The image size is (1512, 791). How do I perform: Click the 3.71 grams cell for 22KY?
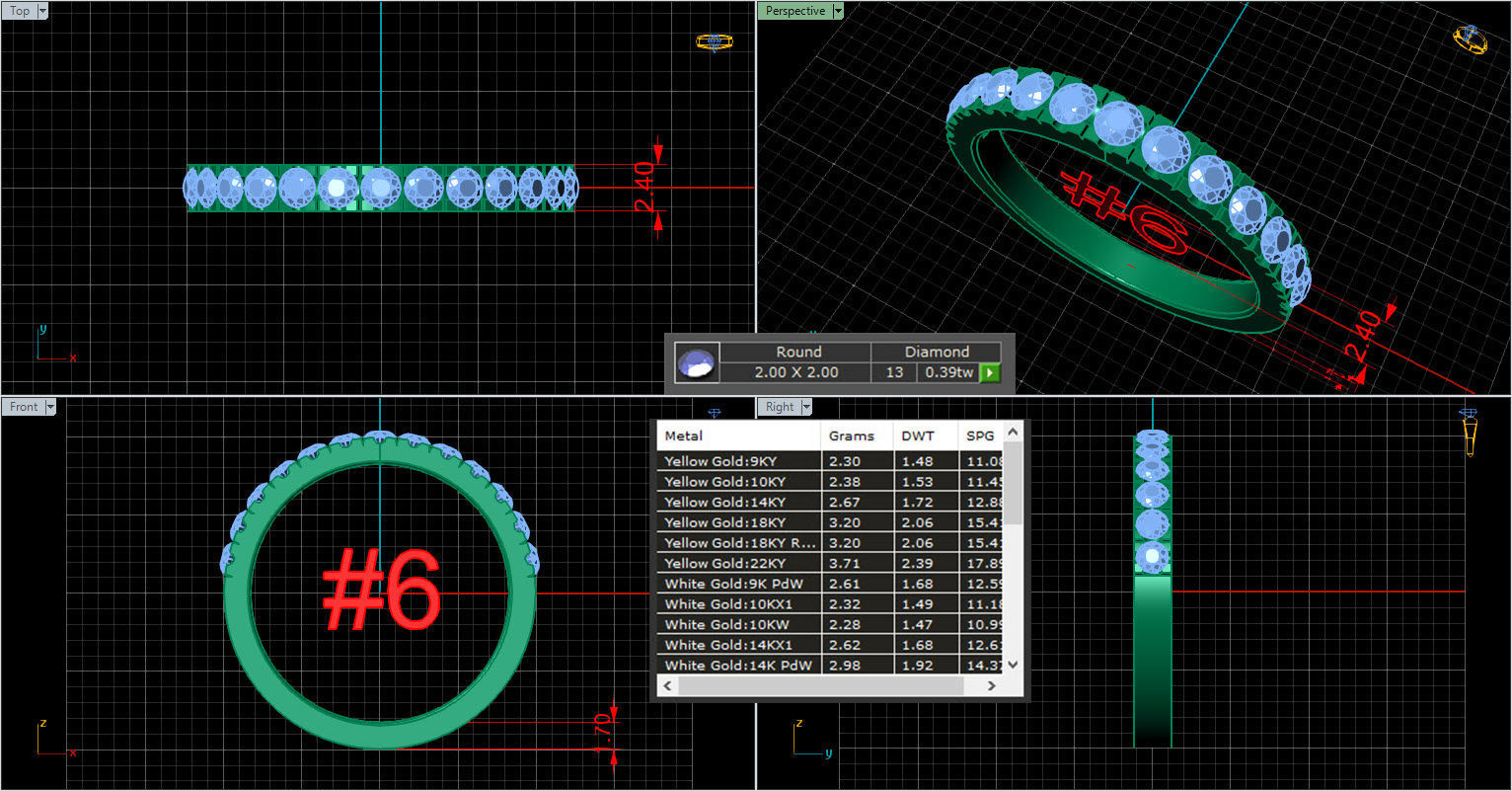click(x=858, y=563)
